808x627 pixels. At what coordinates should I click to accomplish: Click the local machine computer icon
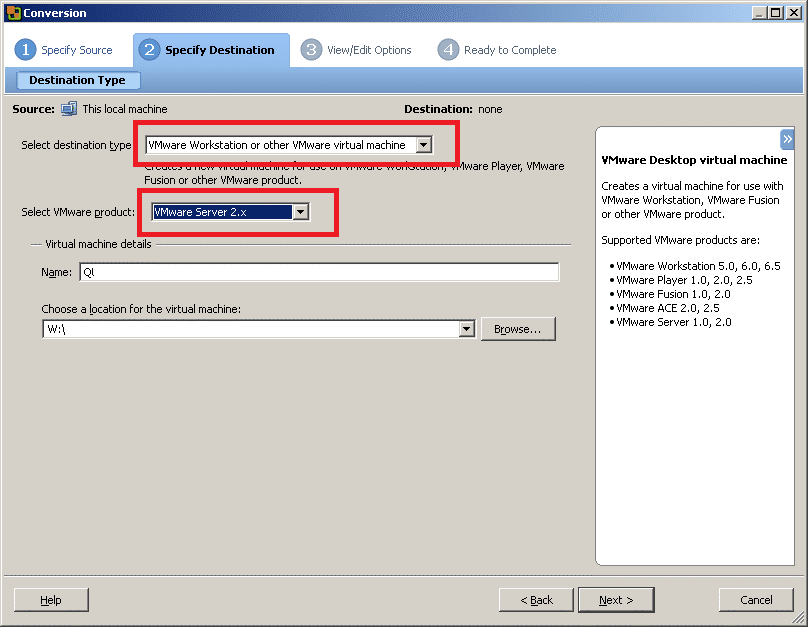click(x=69, y=109)
